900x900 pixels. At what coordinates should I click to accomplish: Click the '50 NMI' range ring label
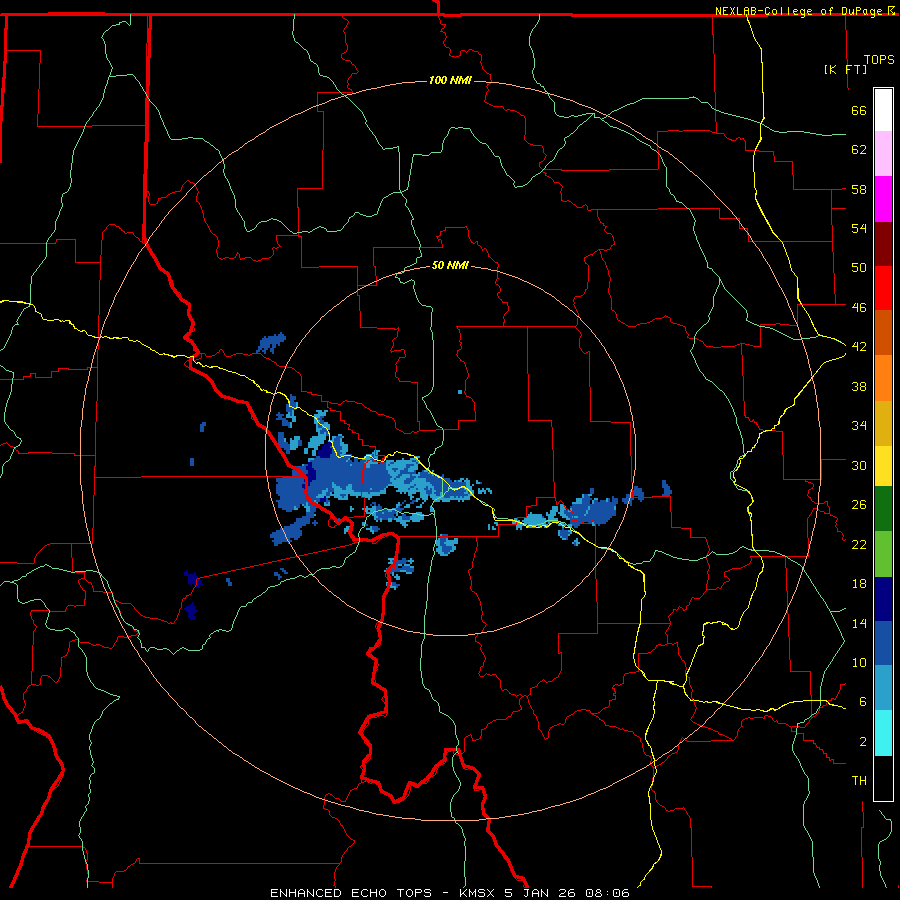tap(450, 265)
